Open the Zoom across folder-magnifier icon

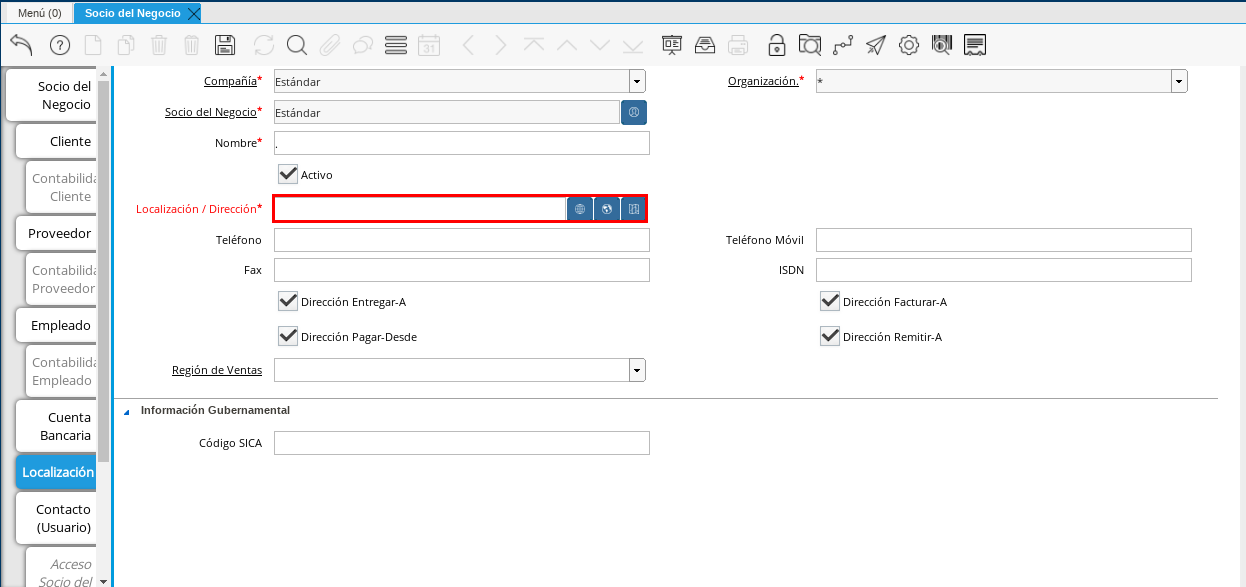pos(810,45)
